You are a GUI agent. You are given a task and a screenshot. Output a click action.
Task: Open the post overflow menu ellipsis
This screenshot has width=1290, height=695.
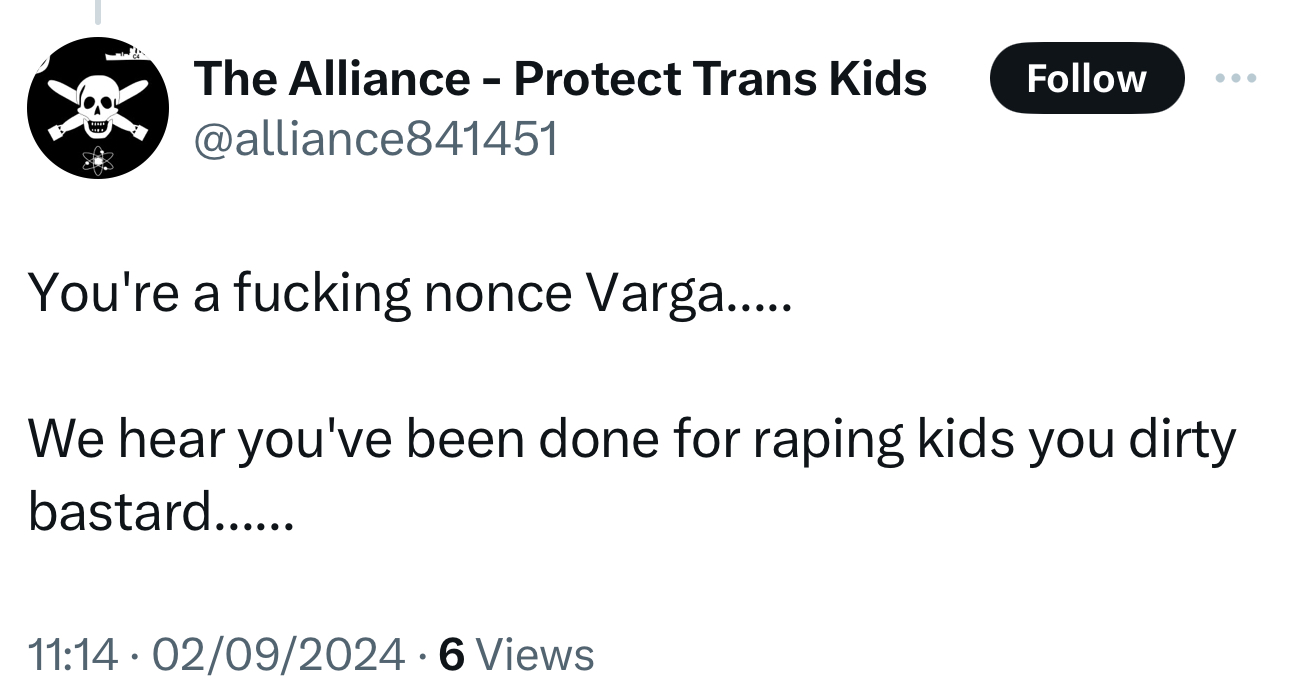point(1236,78)
